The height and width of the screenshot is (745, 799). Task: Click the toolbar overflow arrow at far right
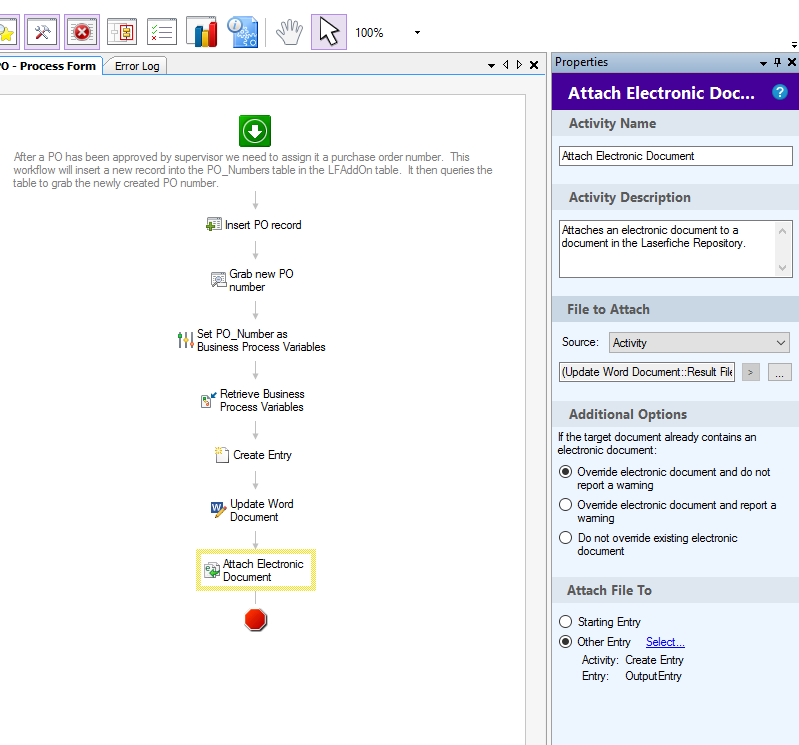(794, 44)
